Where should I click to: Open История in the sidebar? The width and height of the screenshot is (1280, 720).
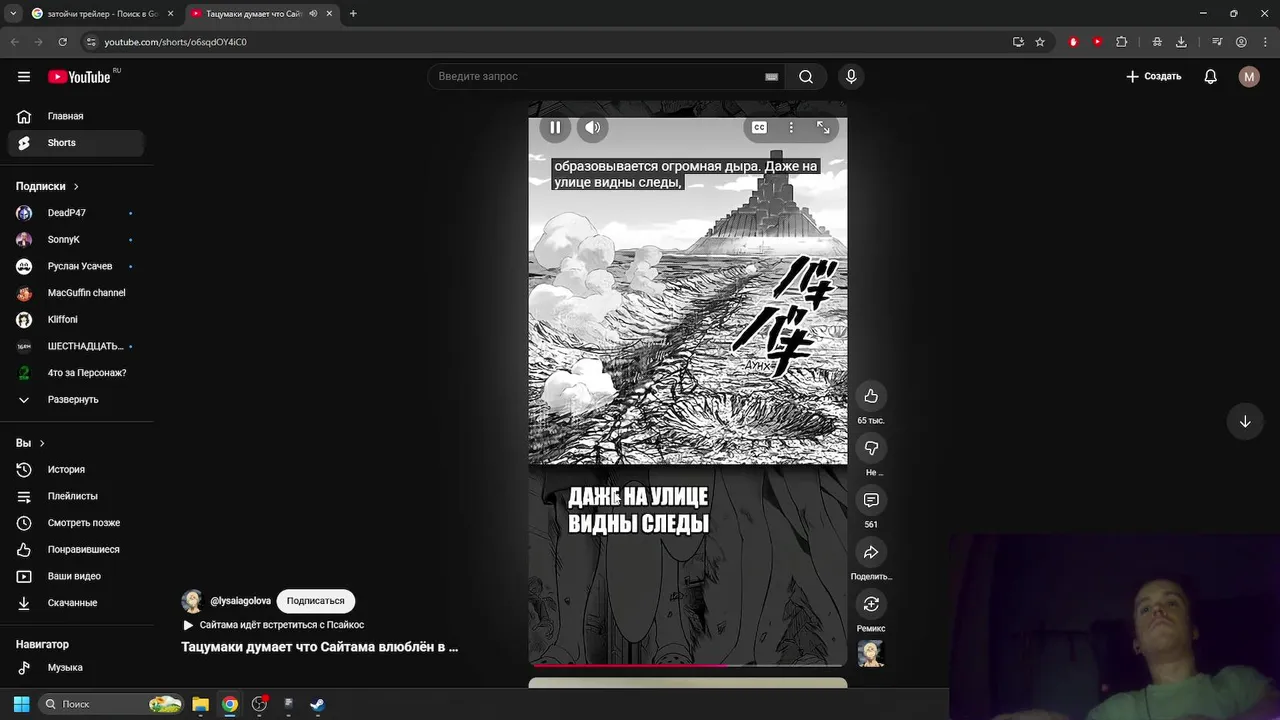[x=76, y=469]
